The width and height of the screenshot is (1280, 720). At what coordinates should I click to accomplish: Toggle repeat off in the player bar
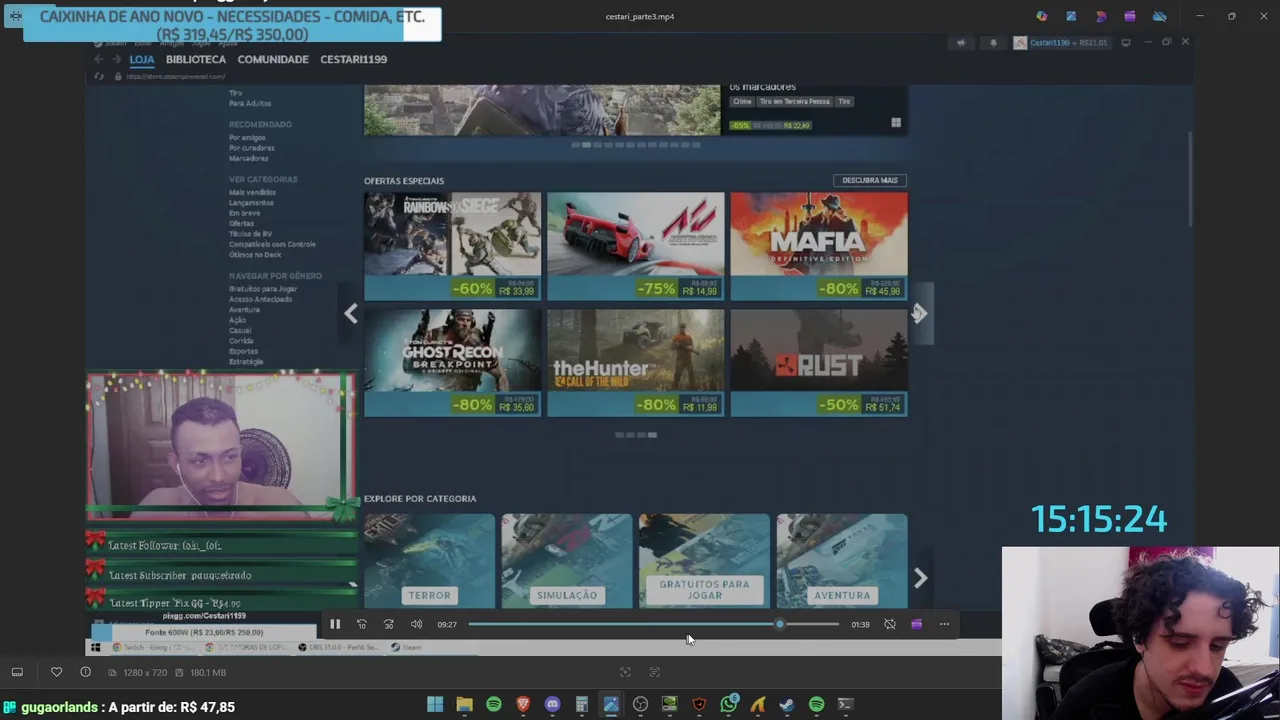[x=890, y=624]
